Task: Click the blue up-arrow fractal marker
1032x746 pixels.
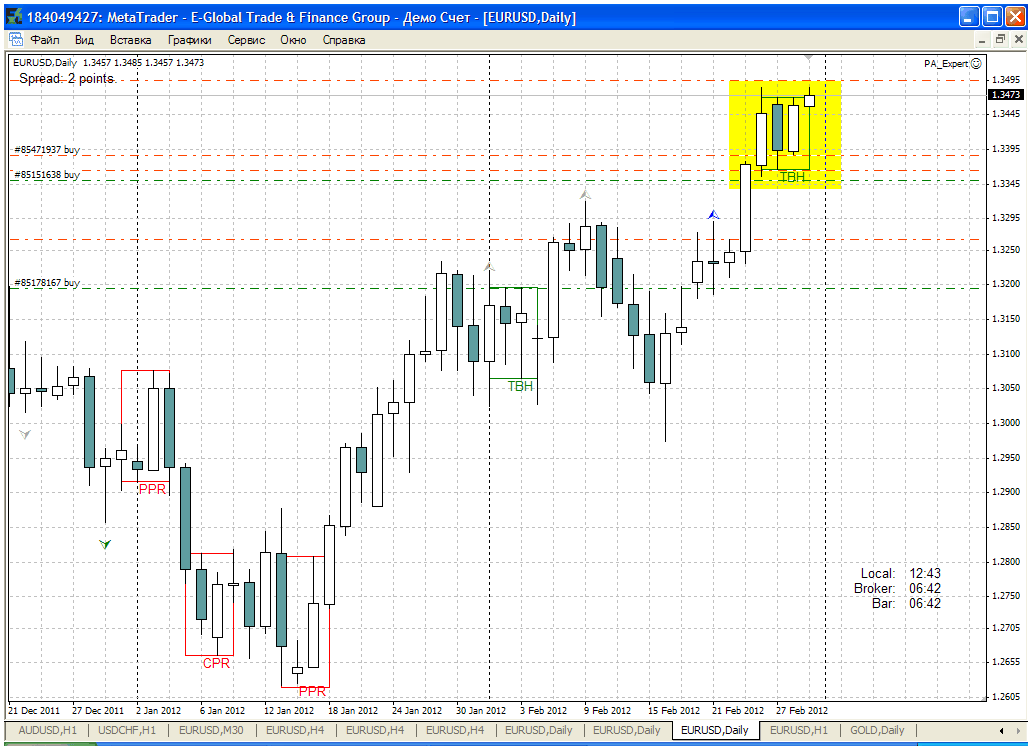Action: [713, 215]
